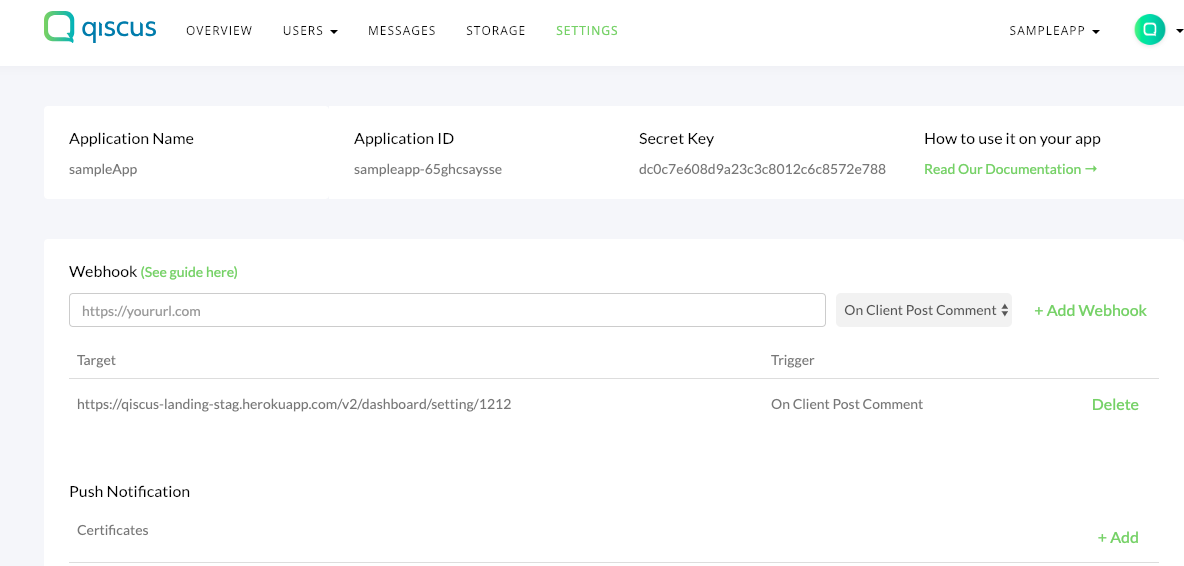Click the Add Webhook button
The image size is (1184, 566).
point(1090,311)
